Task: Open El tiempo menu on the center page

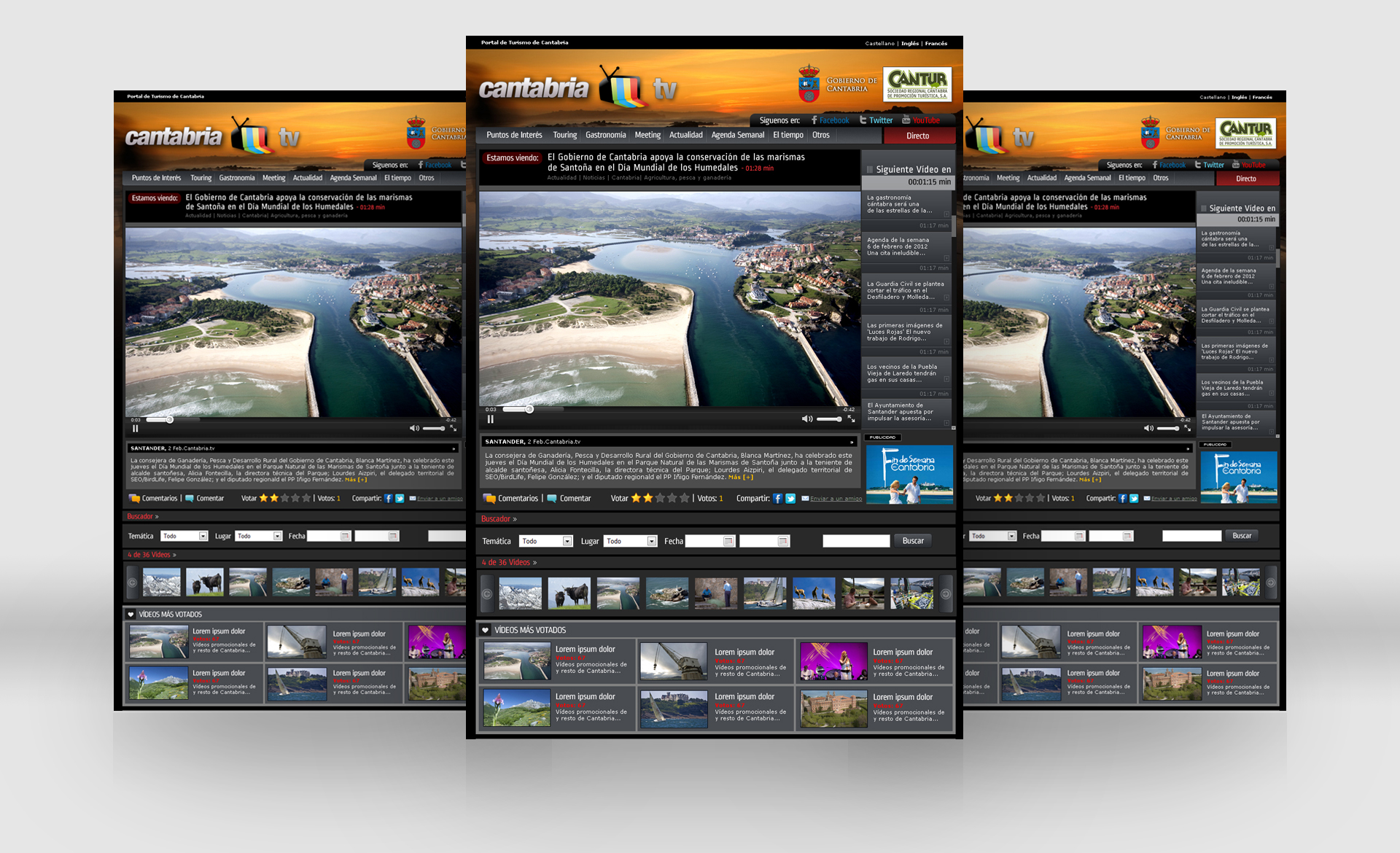Action: coord(788,135)
